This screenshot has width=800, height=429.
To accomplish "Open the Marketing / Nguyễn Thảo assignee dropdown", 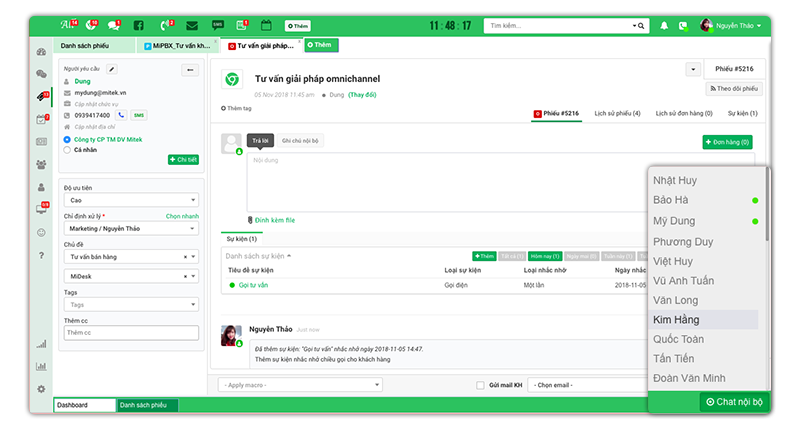I will coord(131,229).
